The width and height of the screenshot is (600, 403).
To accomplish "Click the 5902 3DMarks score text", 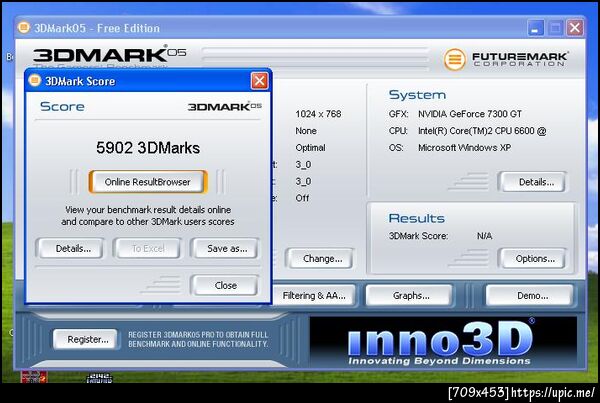I will click(148, 148).
